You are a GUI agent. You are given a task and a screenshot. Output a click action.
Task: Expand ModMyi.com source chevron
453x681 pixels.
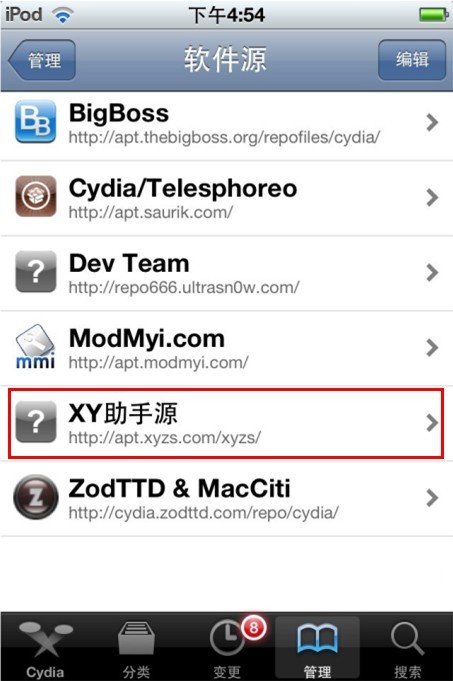pos(432,347)
